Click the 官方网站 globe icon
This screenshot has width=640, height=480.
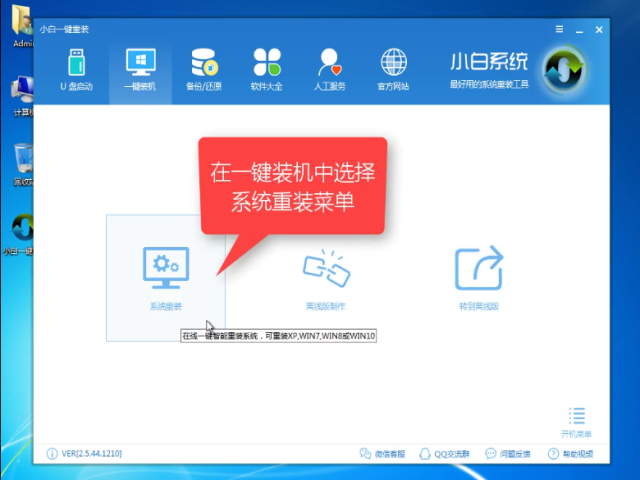[x=393, y=69]
